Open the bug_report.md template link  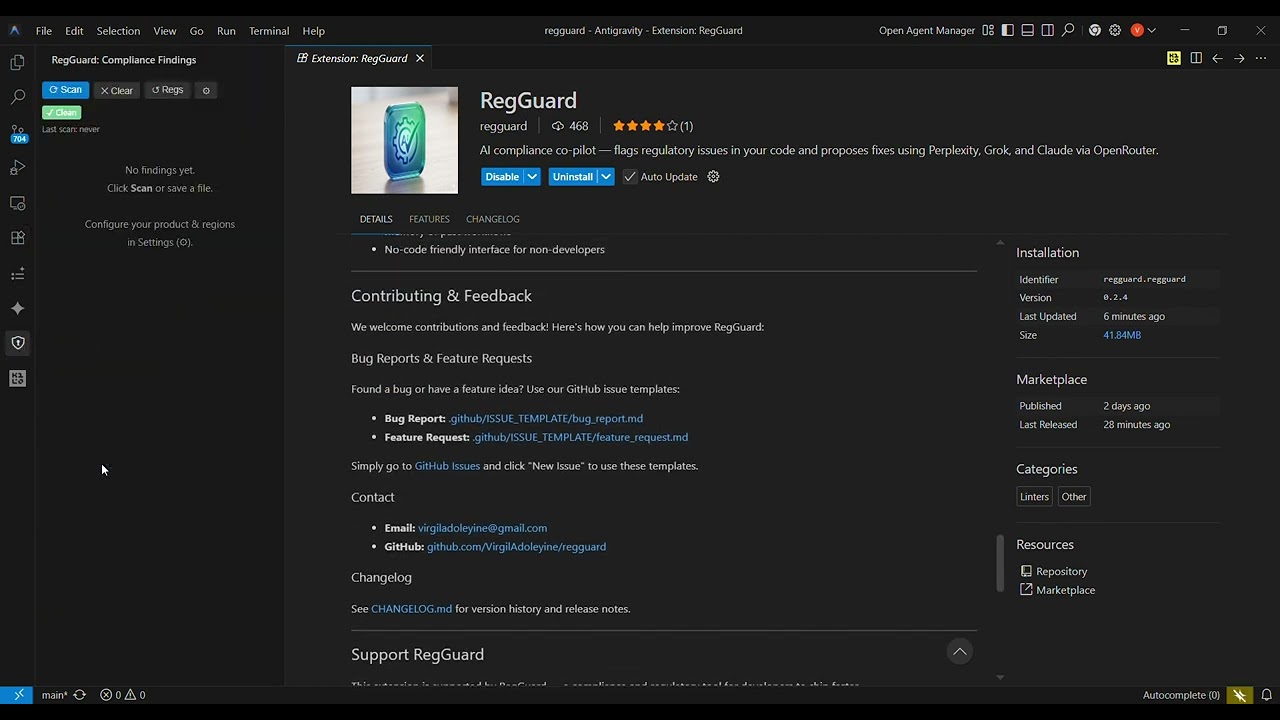[x=546, y=418]
